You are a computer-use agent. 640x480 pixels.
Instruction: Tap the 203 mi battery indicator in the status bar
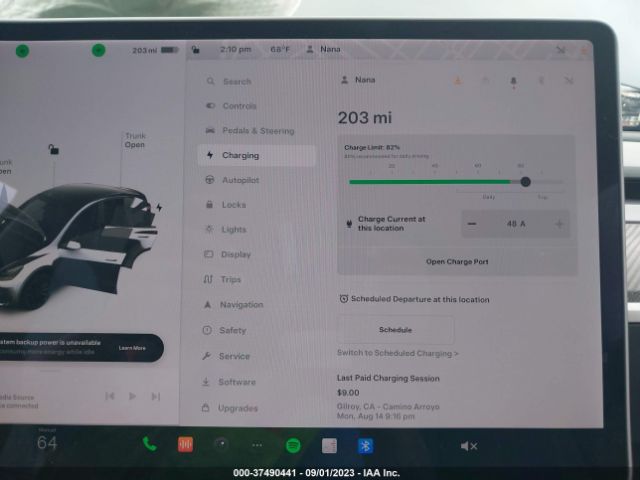tap(155, 50)
